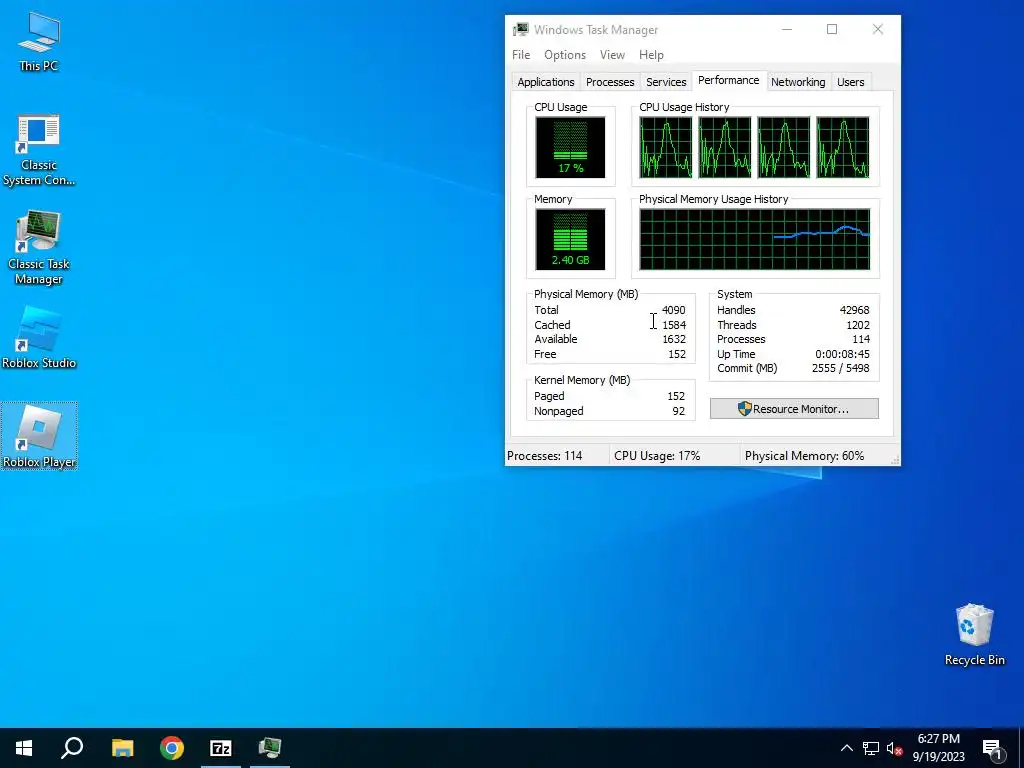
Task: Switch to 7-Zip taskbar app
Action: click(x=221, y=748)
